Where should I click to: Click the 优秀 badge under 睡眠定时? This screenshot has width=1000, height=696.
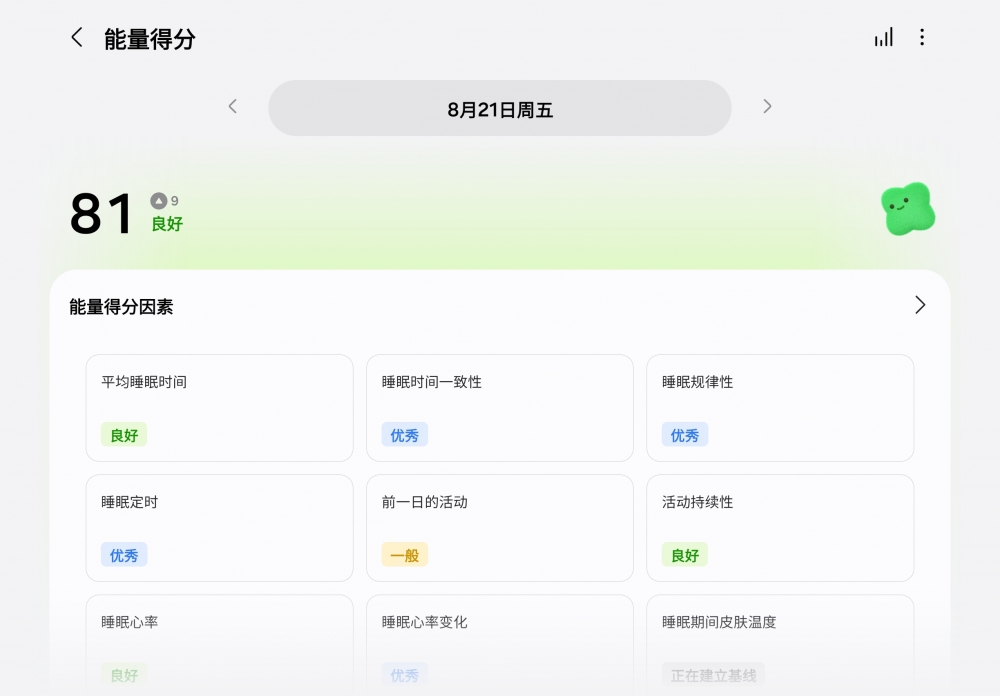click(x=124, y=555)
